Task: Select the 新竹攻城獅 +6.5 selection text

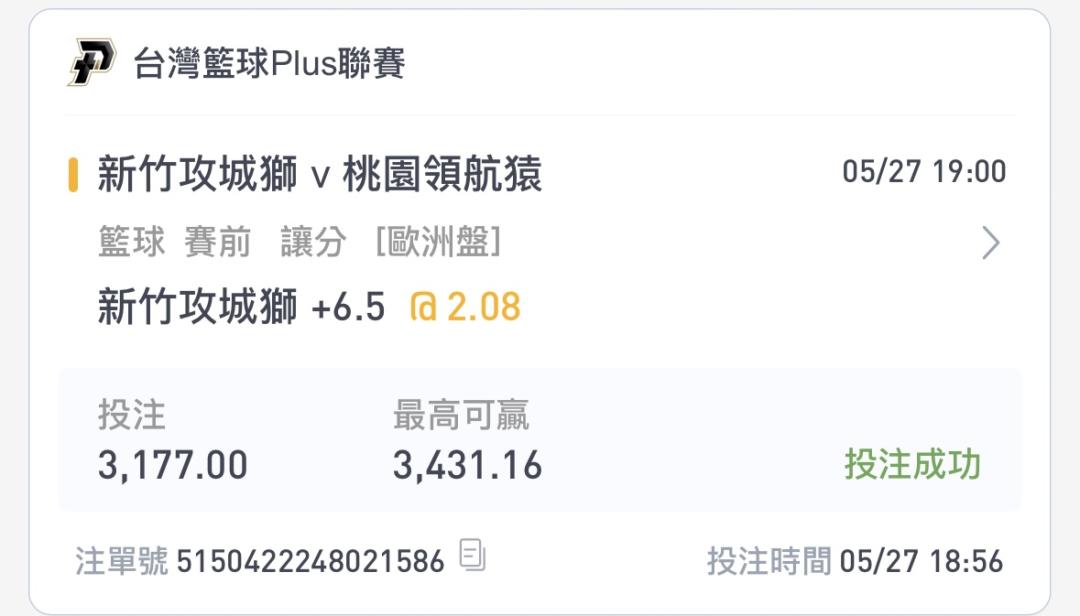Action: click(241, 307)
